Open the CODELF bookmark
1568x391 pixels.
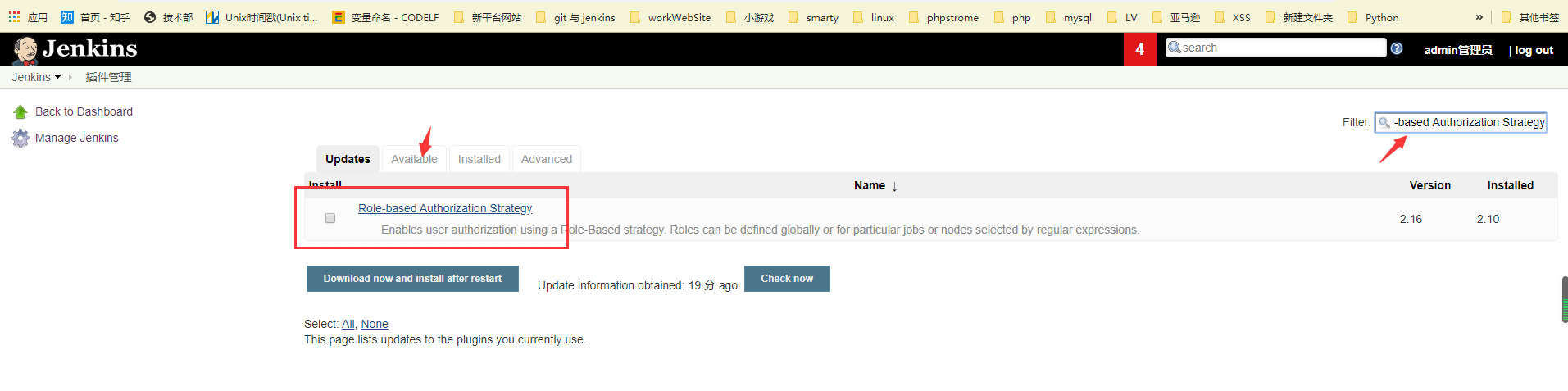[x=385, y=17]
